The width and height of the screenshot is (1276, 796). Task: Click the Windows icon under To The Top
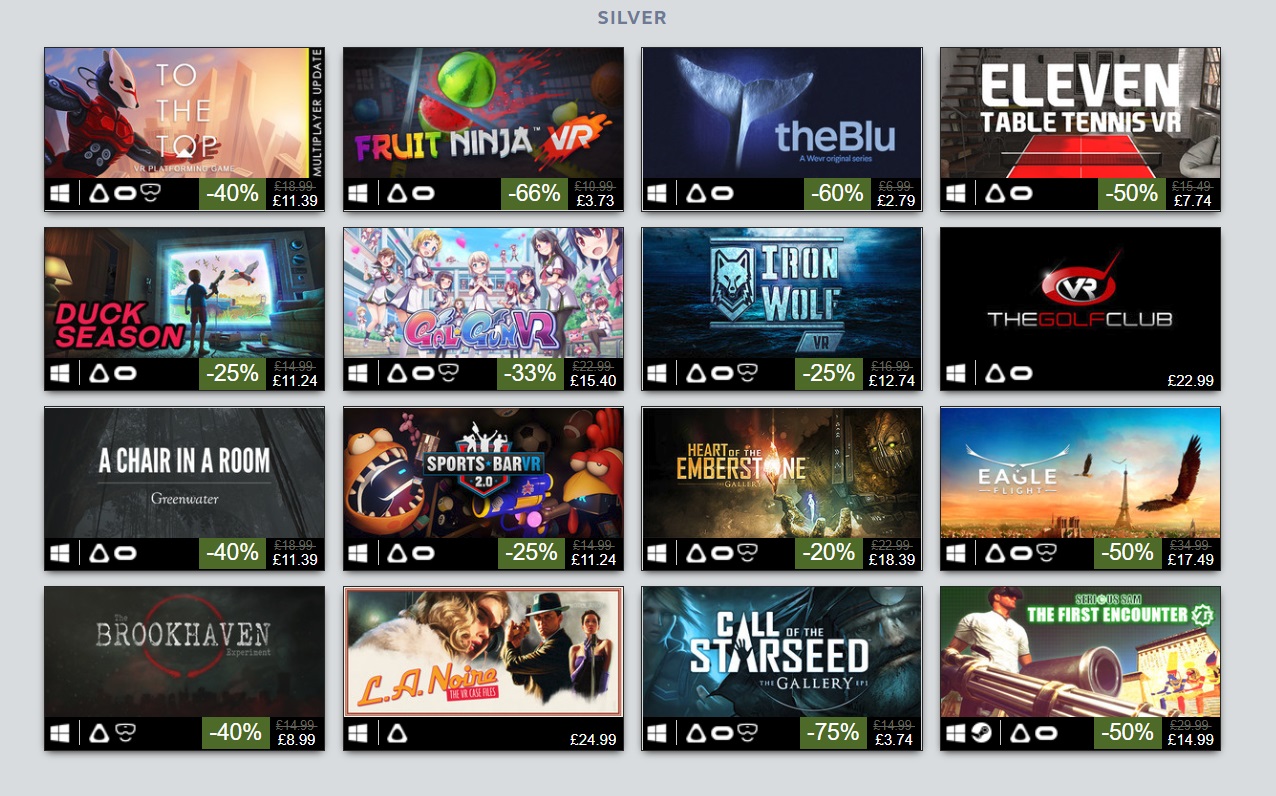coord(60,193)
